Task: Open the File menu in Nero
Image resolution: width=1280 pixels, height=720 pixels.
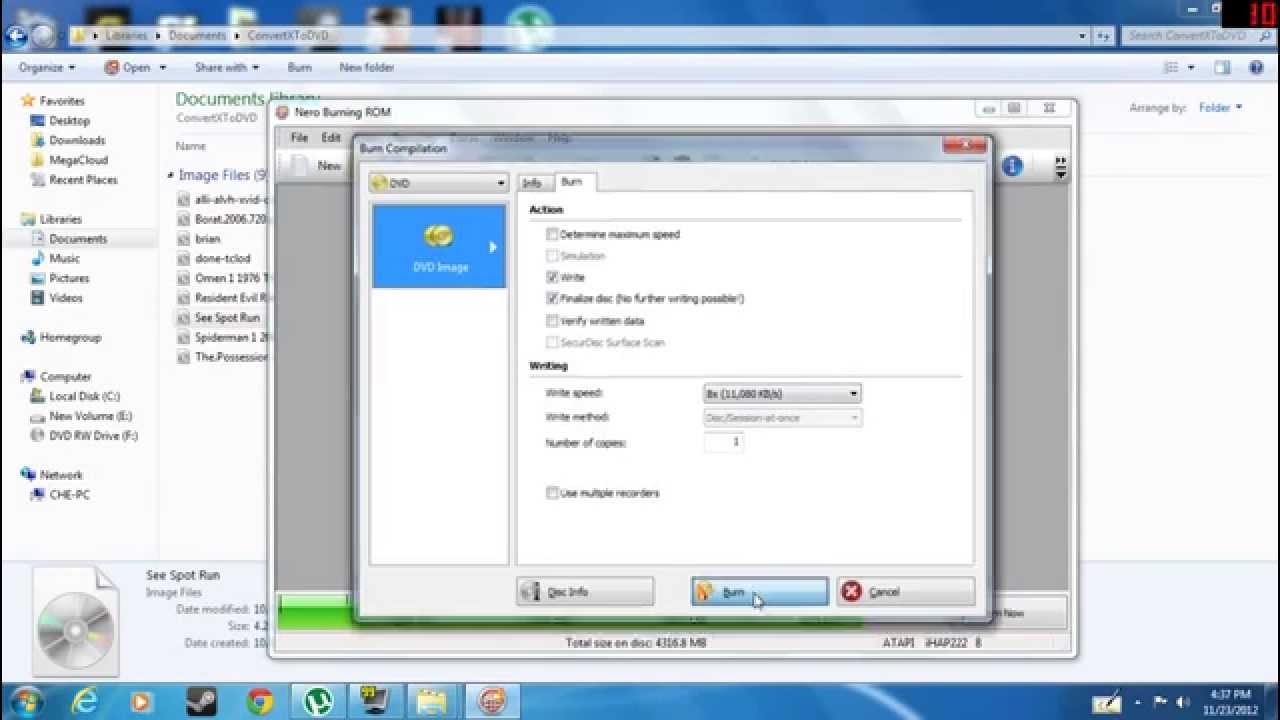Action: click(299, 138)
